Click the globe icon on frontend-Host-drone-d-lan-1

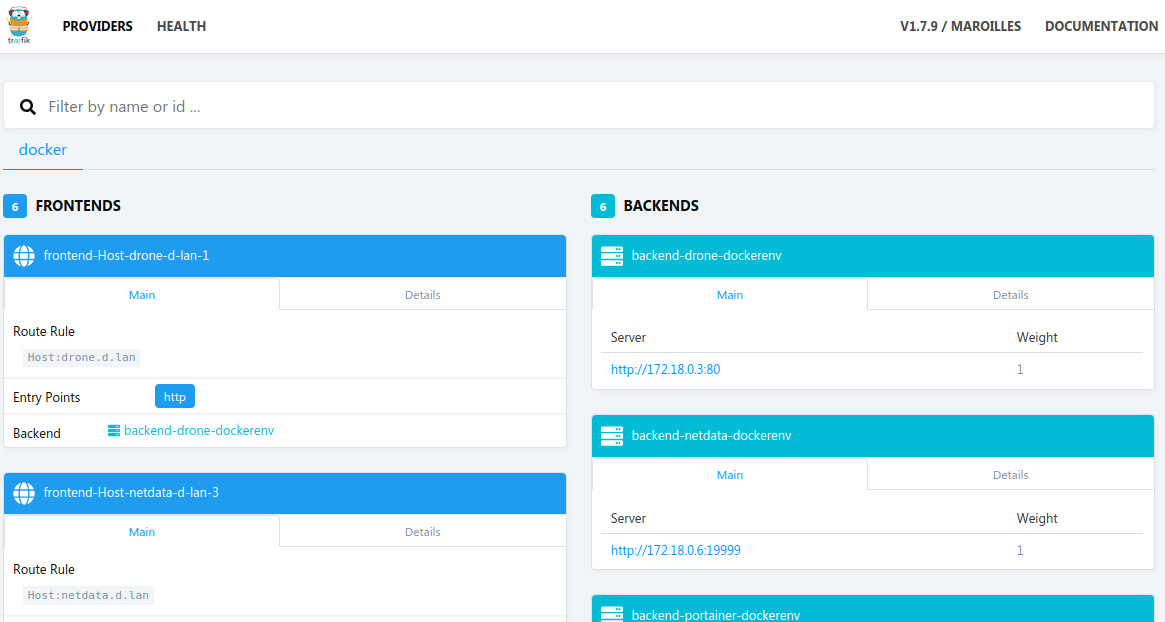tap(24, 255)
